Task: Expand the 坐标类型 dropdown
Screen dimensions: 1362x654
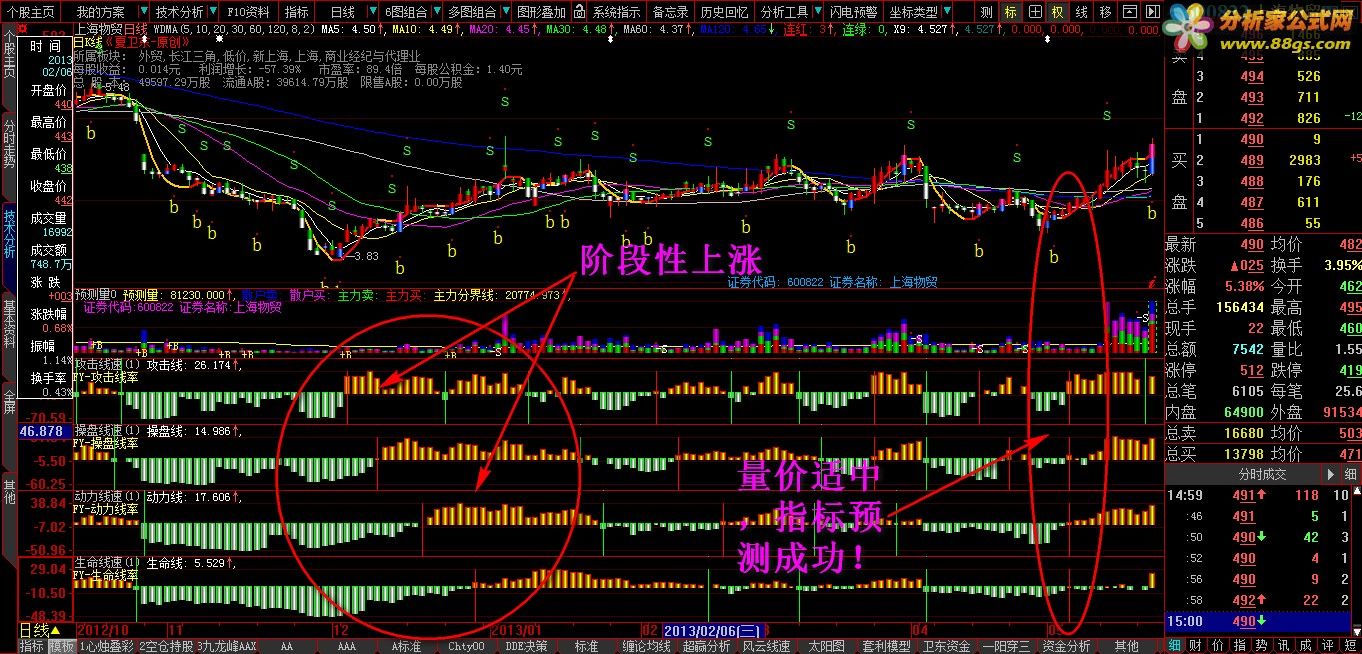Action: (917, 12)
